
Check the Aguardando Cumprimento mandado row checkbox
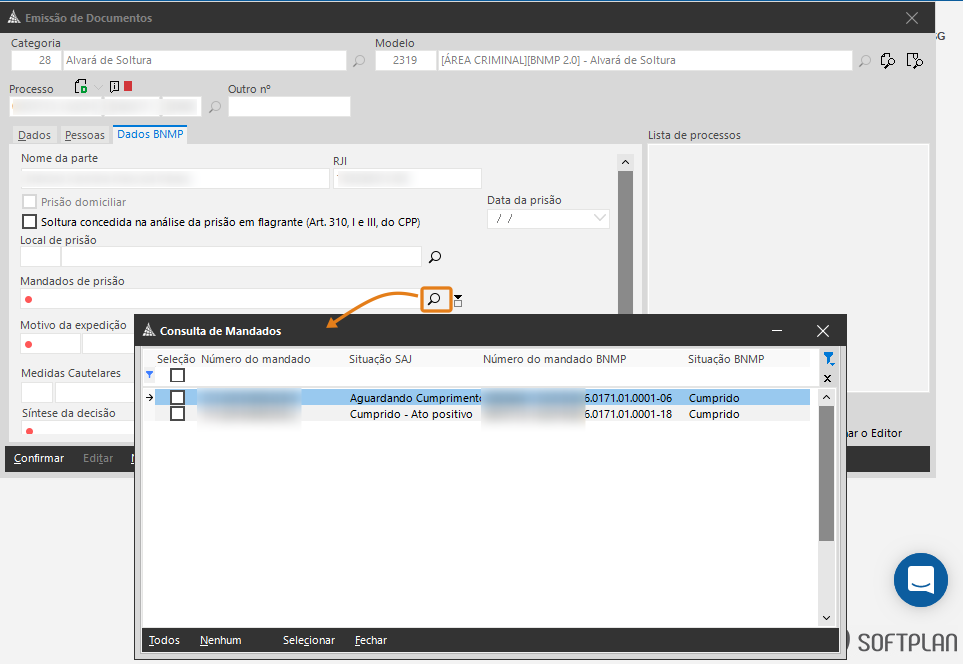177,398
